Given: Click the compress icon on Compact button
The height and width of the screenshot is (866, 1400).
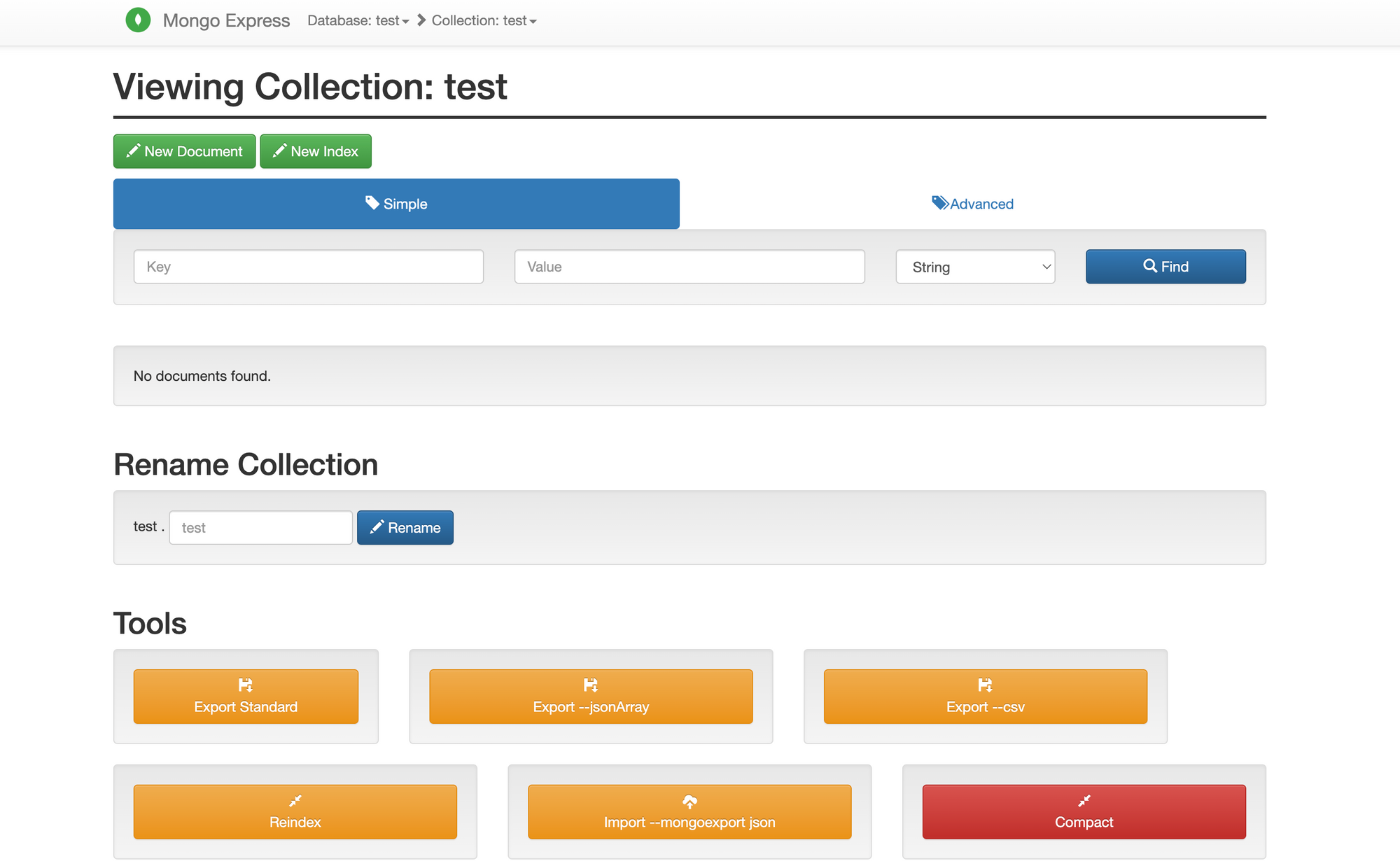Looking at the screenshot, I should [1084, 801].
